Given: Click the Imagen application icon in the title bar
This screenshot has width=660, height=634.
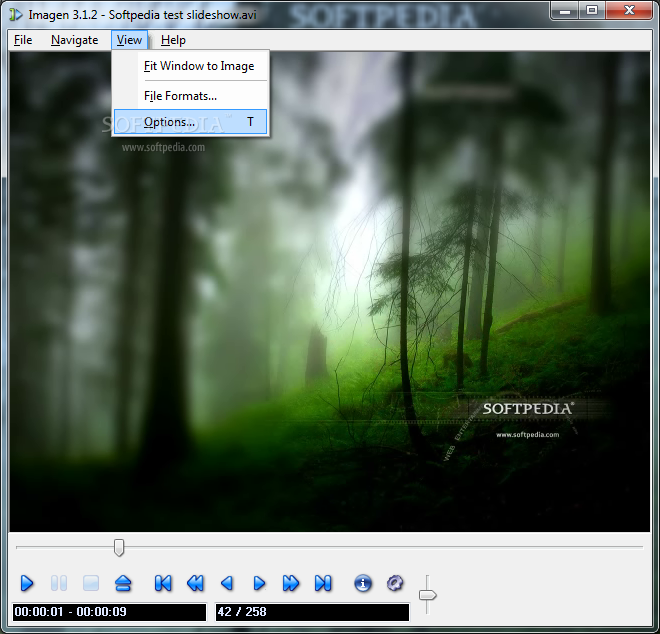Looking at the screenshot, I should click(x=16, y=15).
